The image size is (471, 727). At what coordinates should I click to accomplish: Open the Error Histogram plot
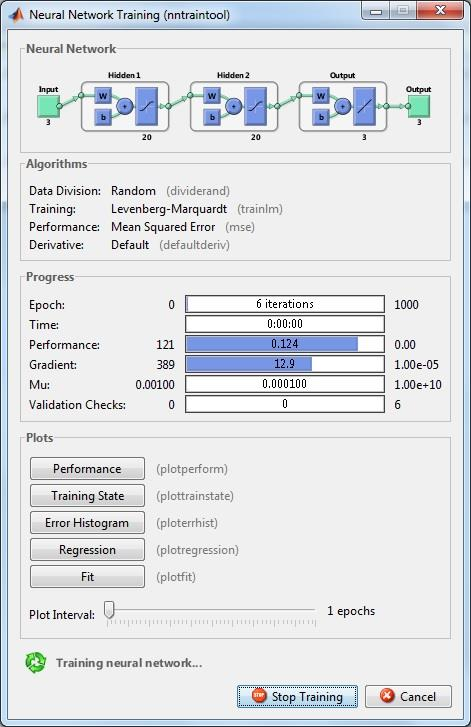87,523
